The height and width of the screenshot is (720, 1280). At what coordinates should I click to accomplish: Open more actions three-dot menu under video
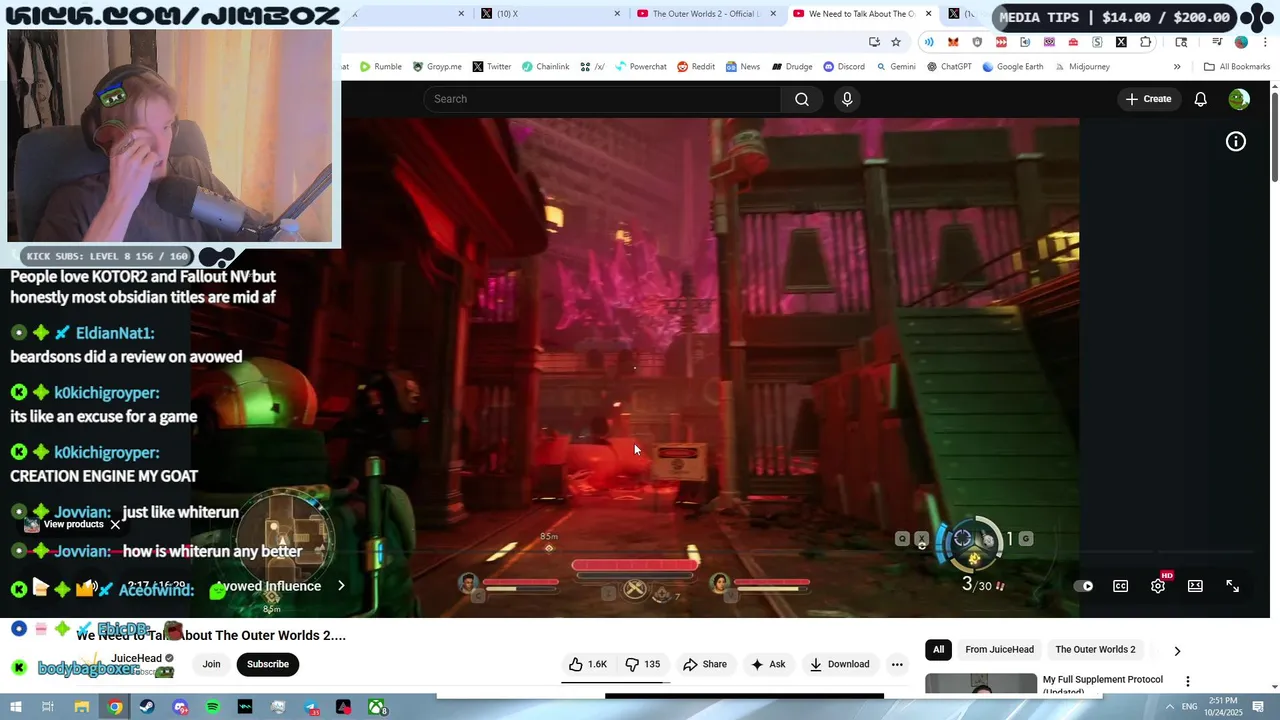click(897, 664)
